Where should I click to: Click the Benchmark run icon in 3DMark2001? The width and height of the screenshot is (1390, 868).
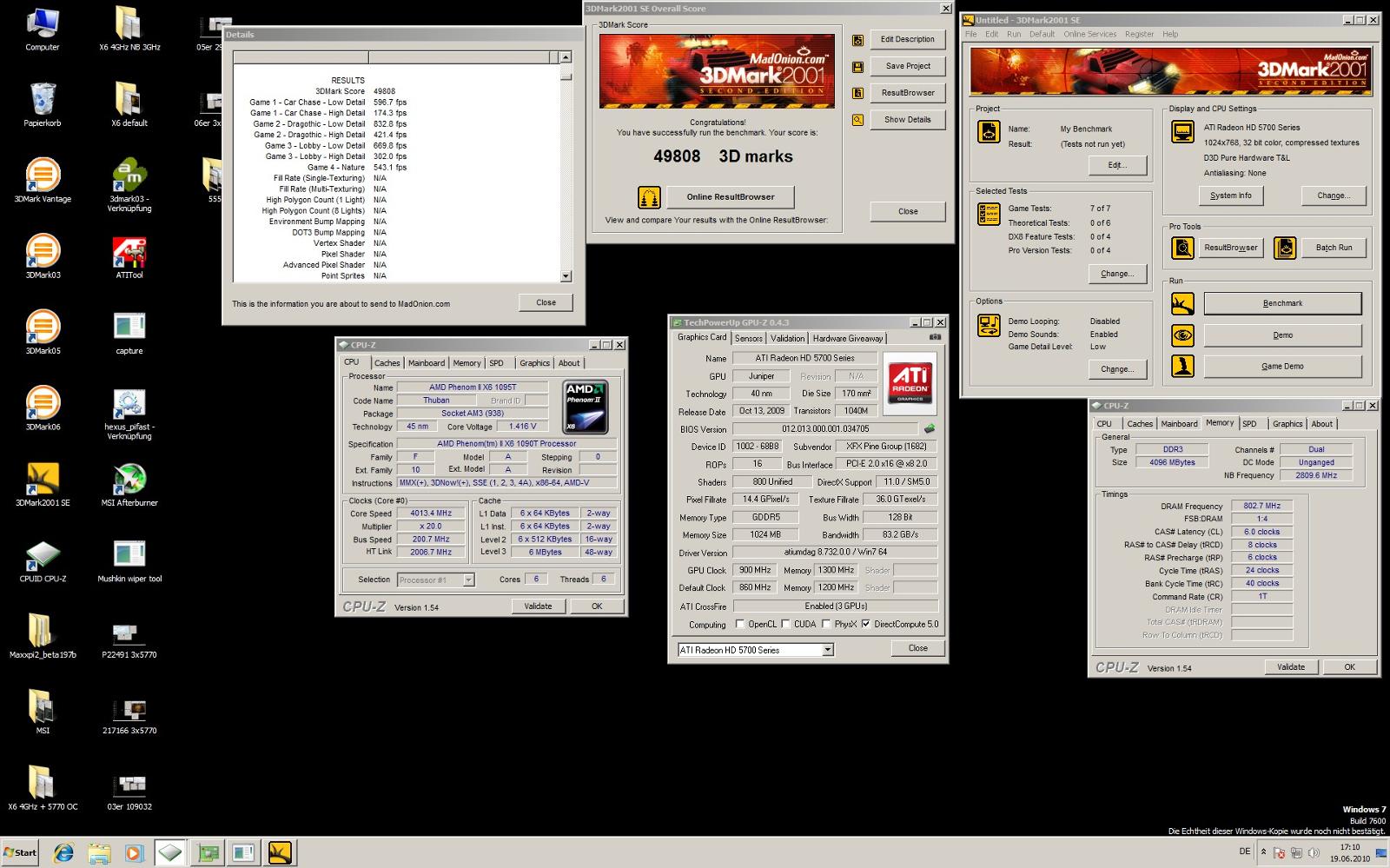(x=1182, y=303)
